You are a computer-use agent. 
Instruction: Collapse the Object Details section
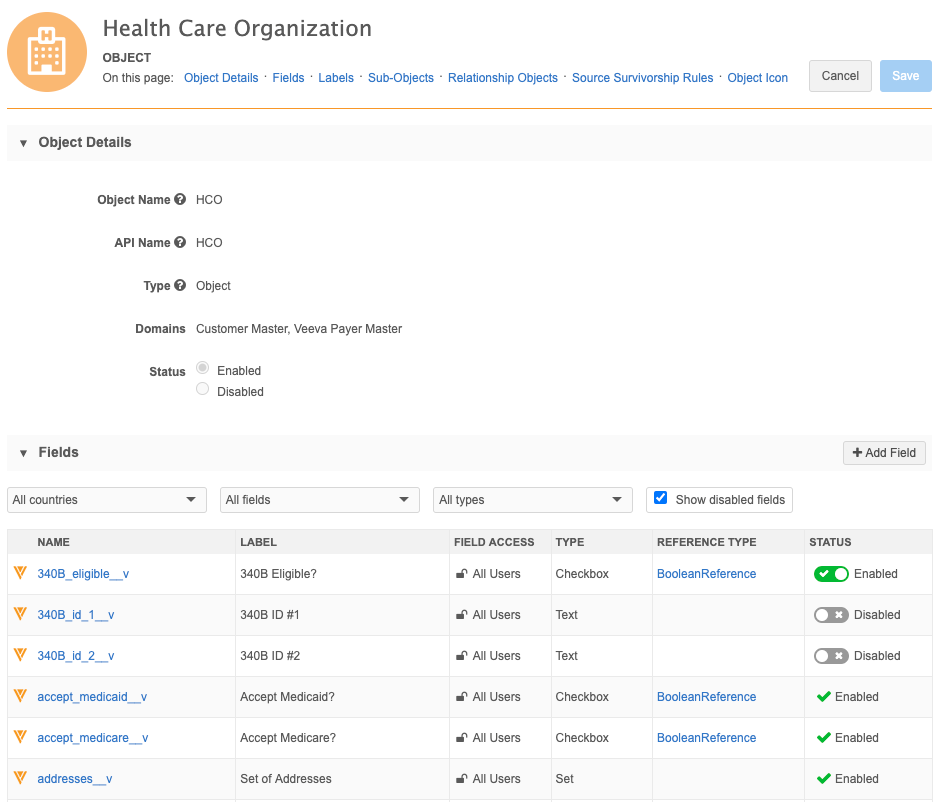pyautogui.click(x=23, y=143)
